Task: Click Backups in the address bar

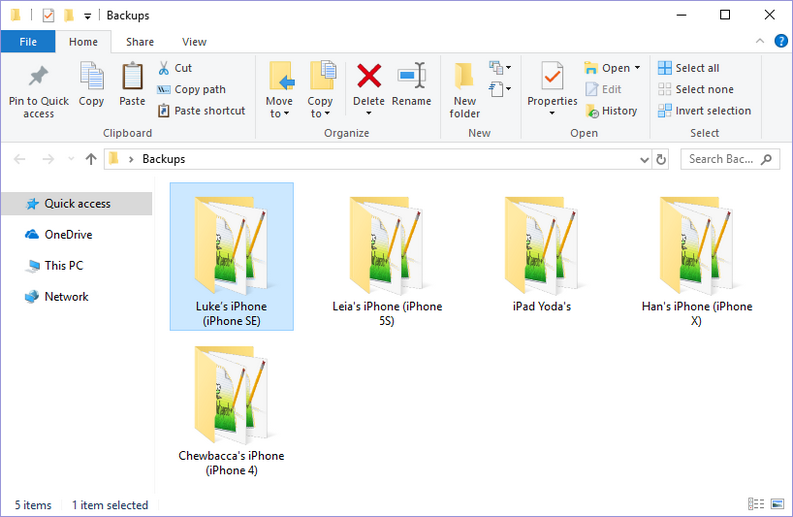Action: tap(163, 159)
